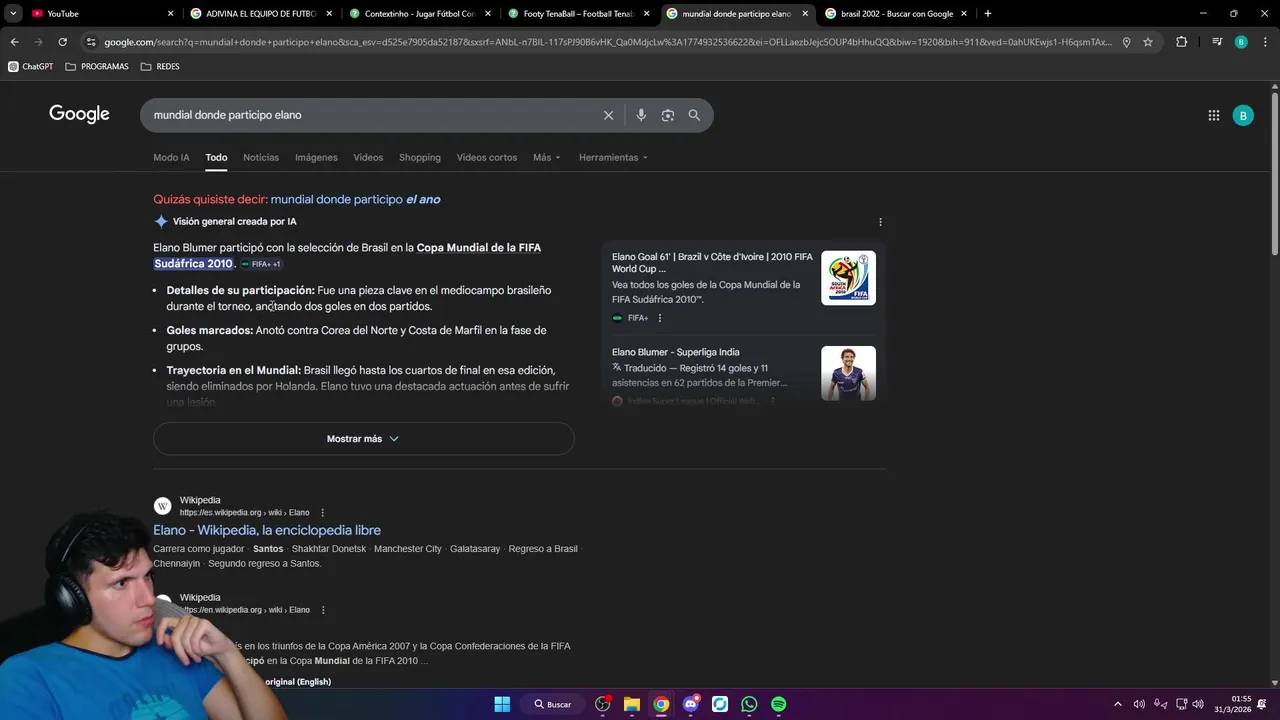The image size is (1280, 720).
Task: Open the 2010 FIFA World Cup logo thumbnail
Action: point(848,278)
